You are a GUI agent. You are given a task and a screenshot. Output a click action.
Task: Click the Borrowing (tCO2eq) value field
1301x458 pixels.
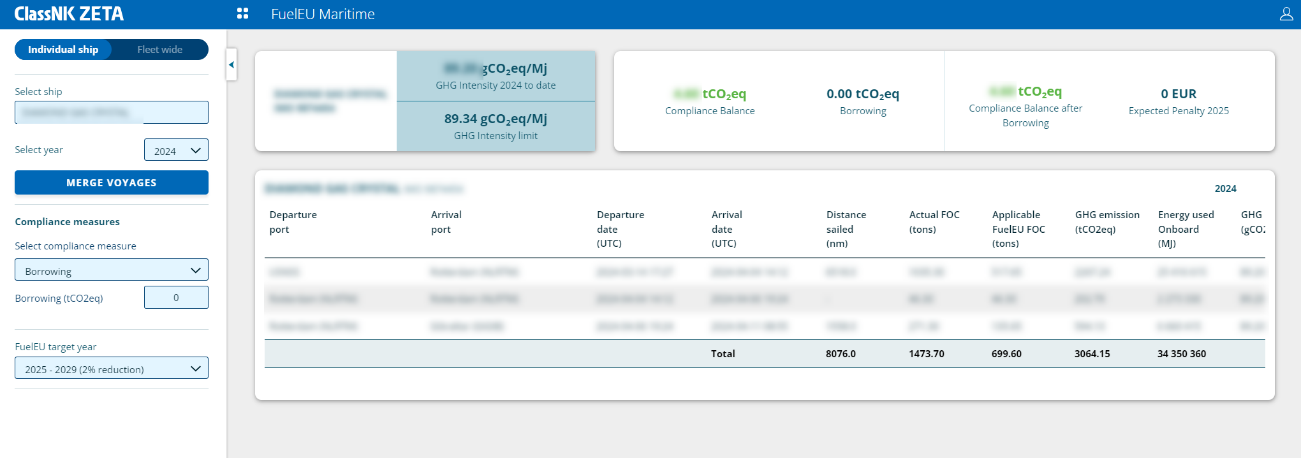point(176,298)
